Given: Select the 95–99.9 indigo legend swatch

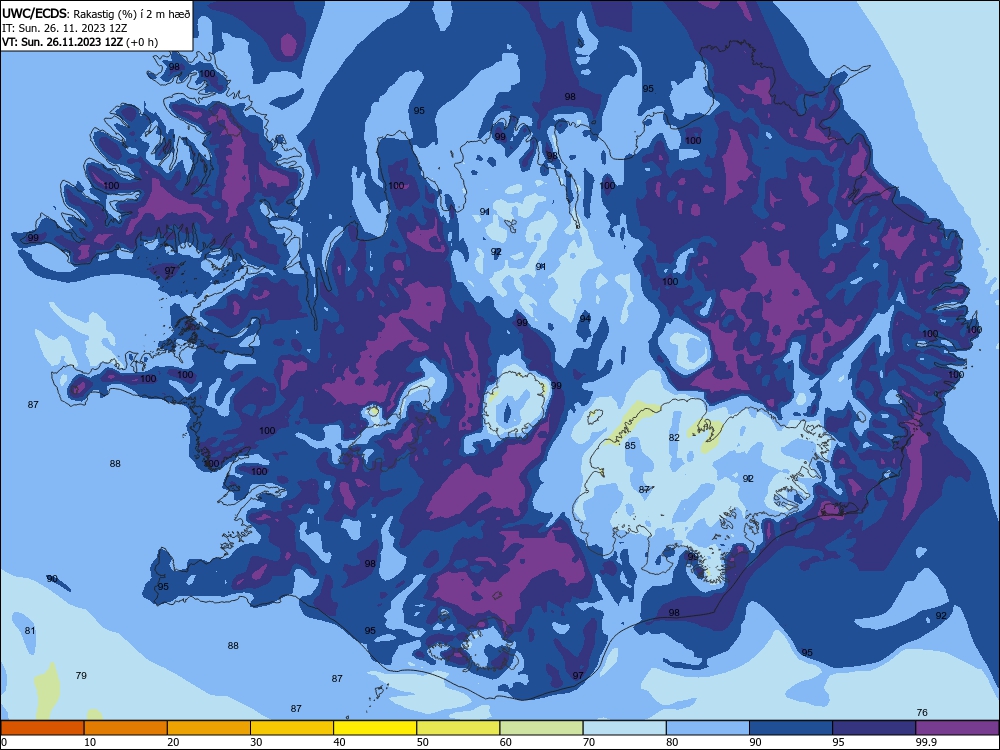Looking at the screenshot, I should point(874,728).
